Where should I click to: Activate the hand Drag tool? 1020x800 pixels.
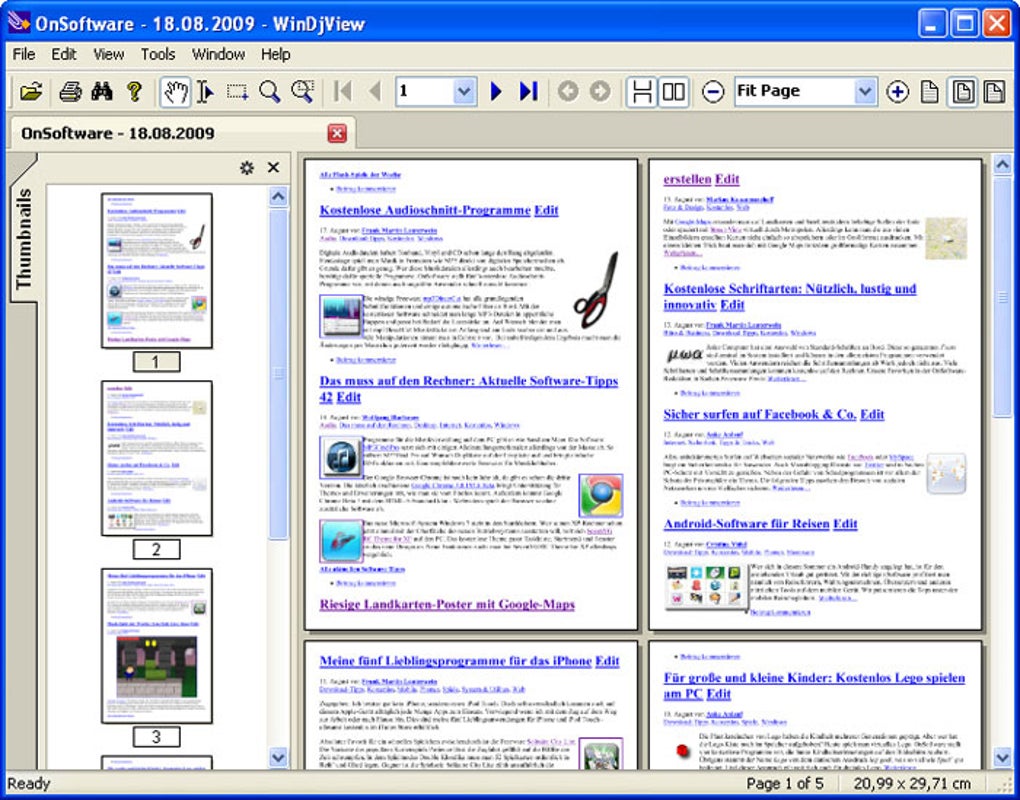tap(176, 92)
